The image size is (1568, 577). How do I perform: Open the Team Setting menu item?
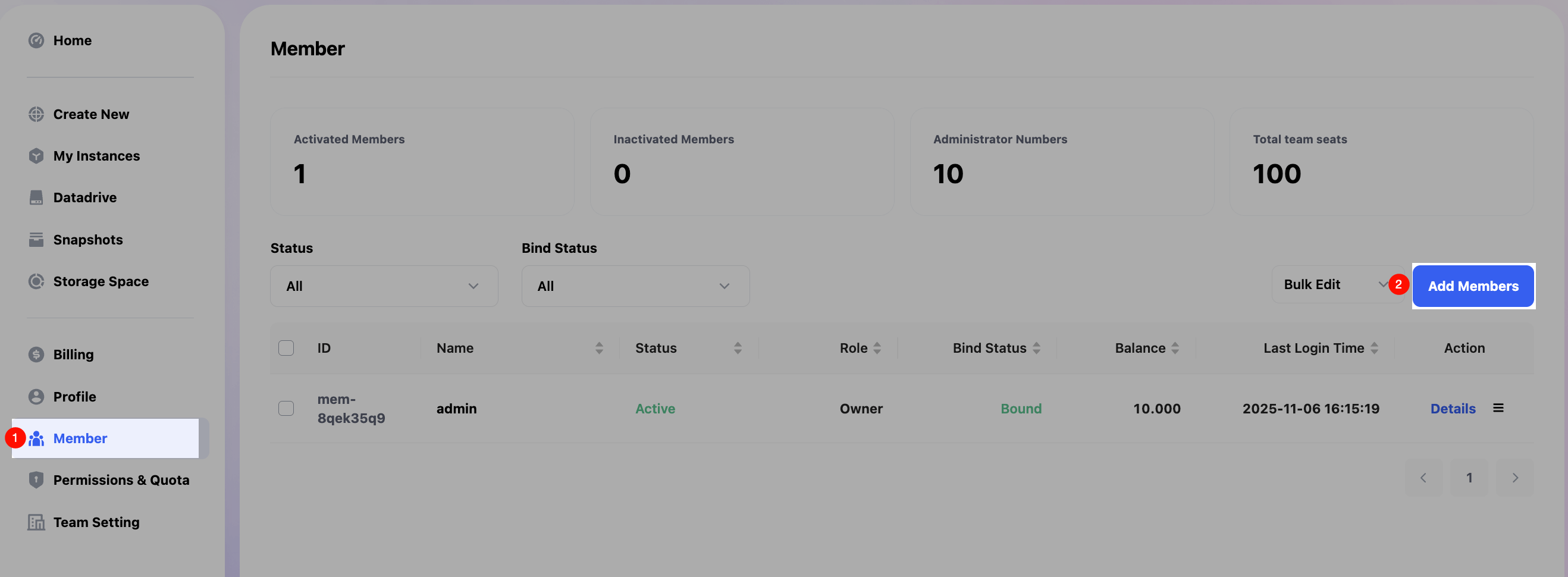point(96,522)
